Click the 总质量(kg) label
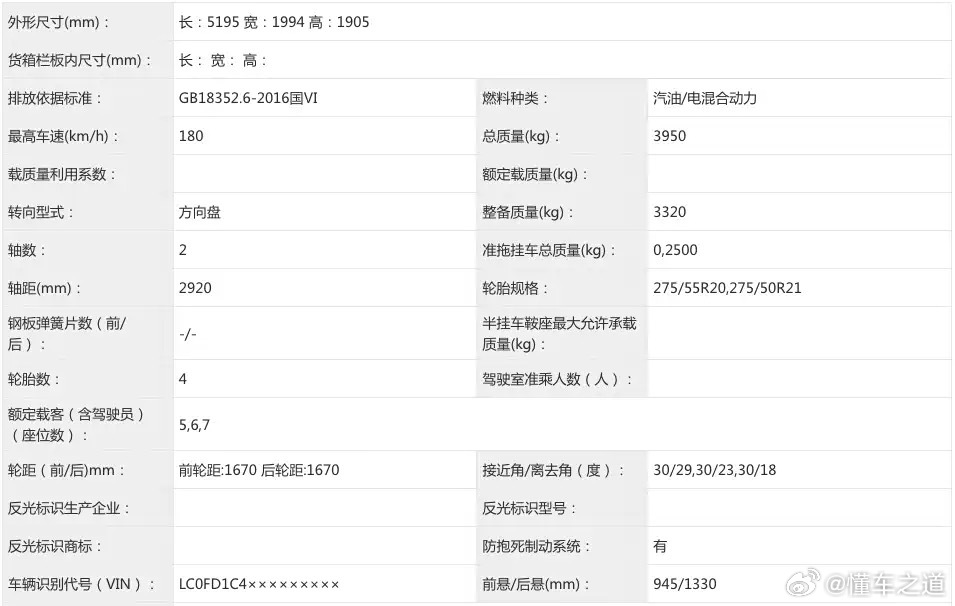 click(x=521, y=136)
